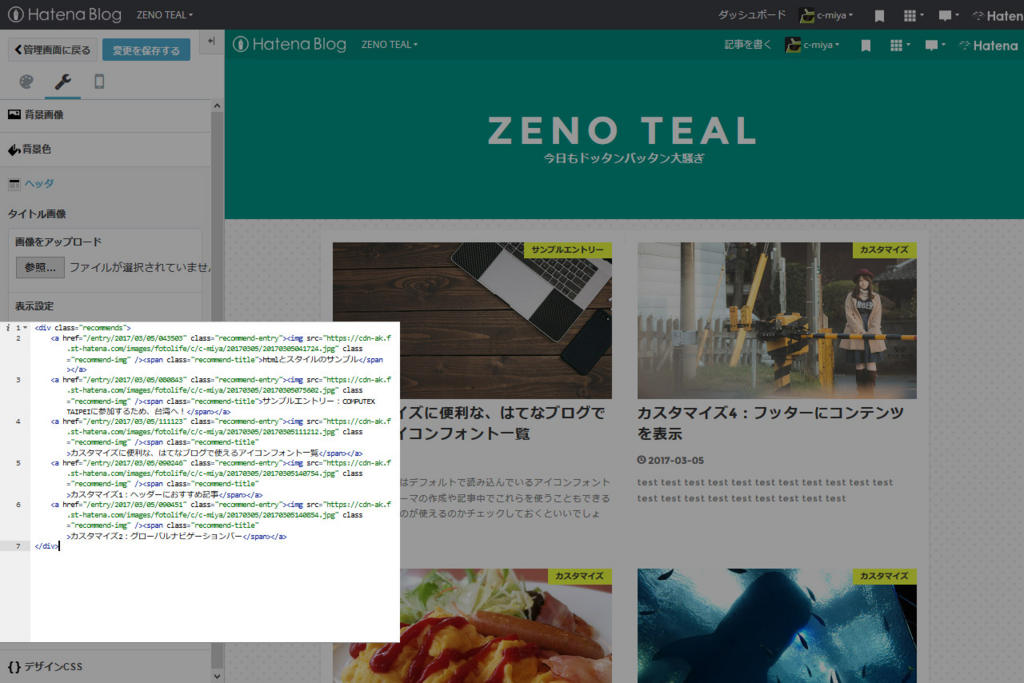1024x683 pixels.
Task: Click the カスタマイズ tag on the railroad photo
Action: [884, 250]
